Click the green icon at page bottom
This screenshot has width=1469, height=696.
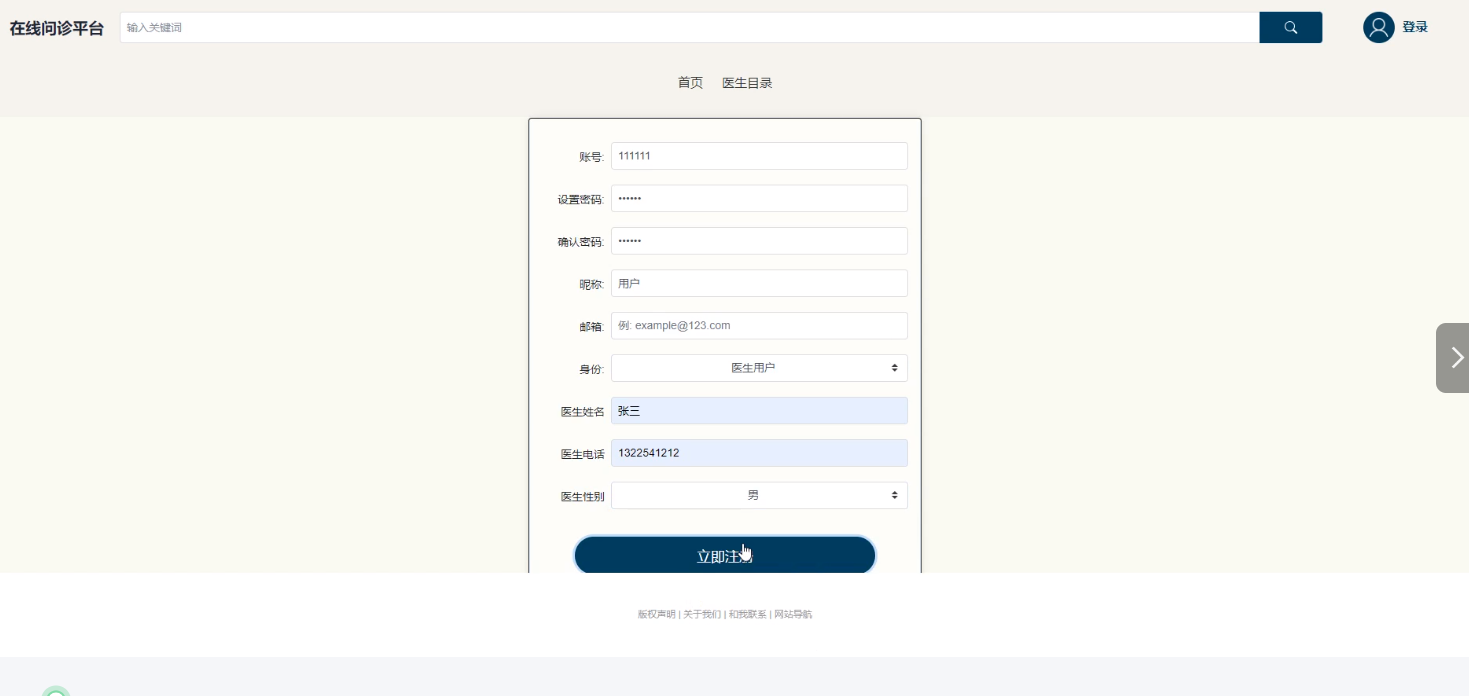[57, 692]
